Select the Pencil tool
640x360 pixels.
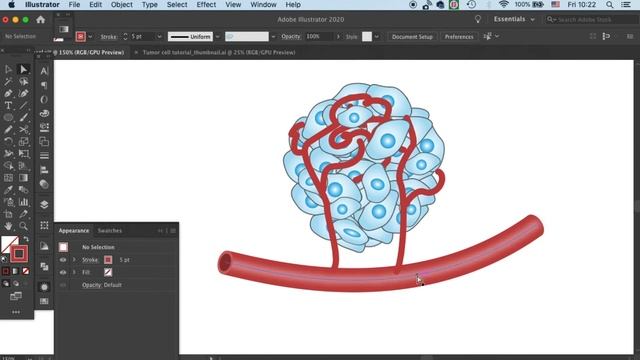pos(8,130)
